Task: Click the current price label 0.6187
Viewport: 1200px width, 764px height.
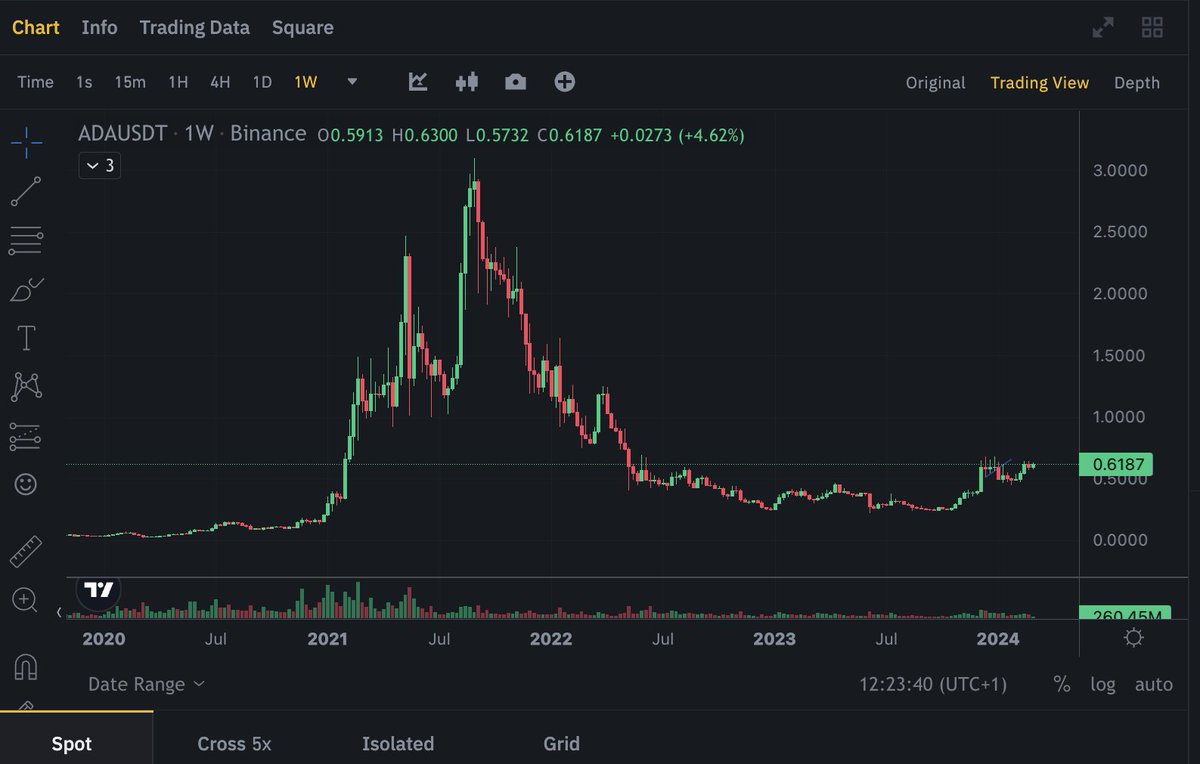Action: coord(1116,464)
